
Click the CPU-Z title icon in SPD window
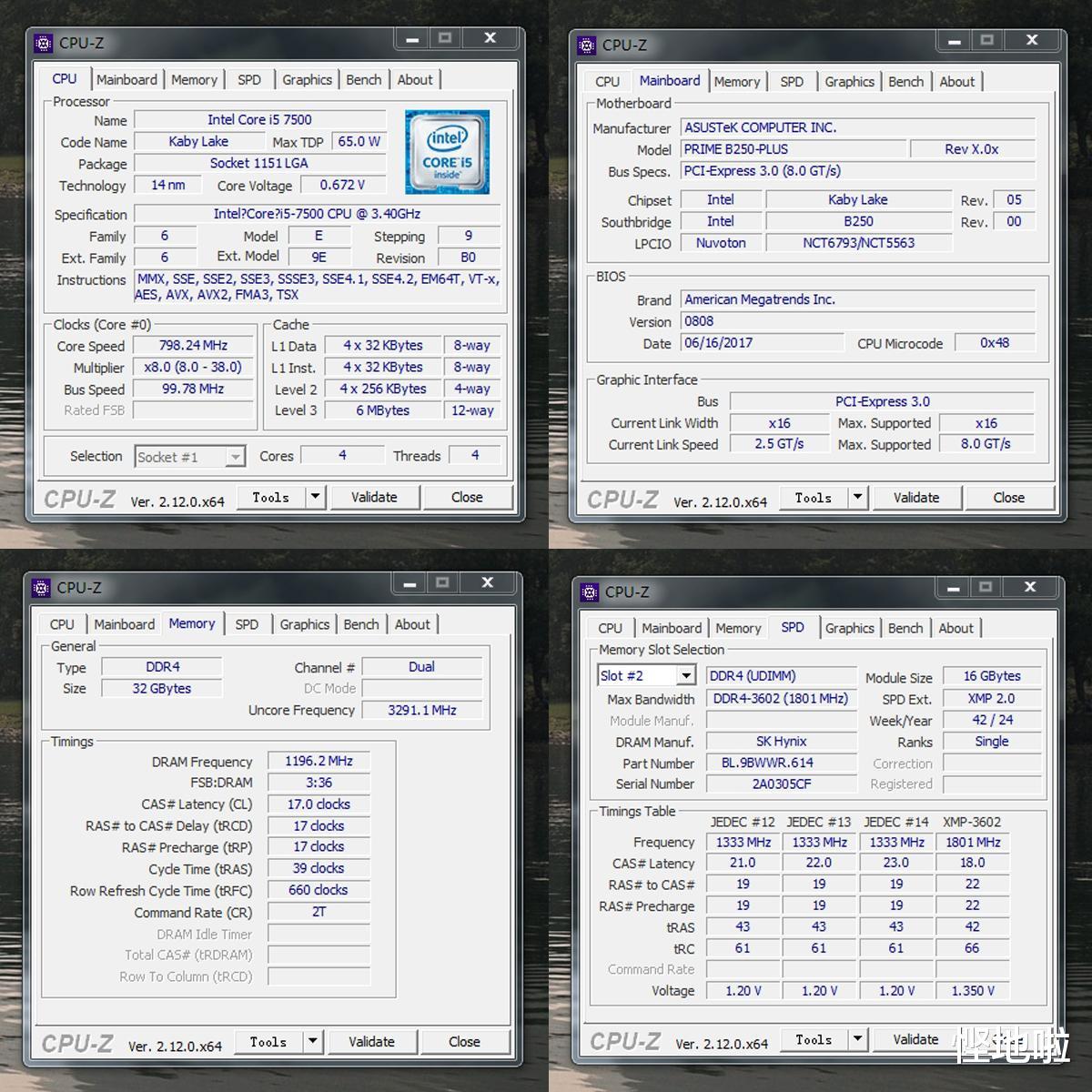589,591
